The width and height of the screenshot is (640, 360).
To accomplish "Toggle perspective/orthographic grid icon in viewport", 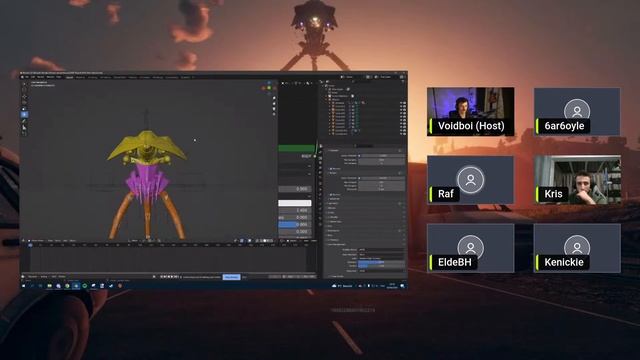I will coord(274,114).
